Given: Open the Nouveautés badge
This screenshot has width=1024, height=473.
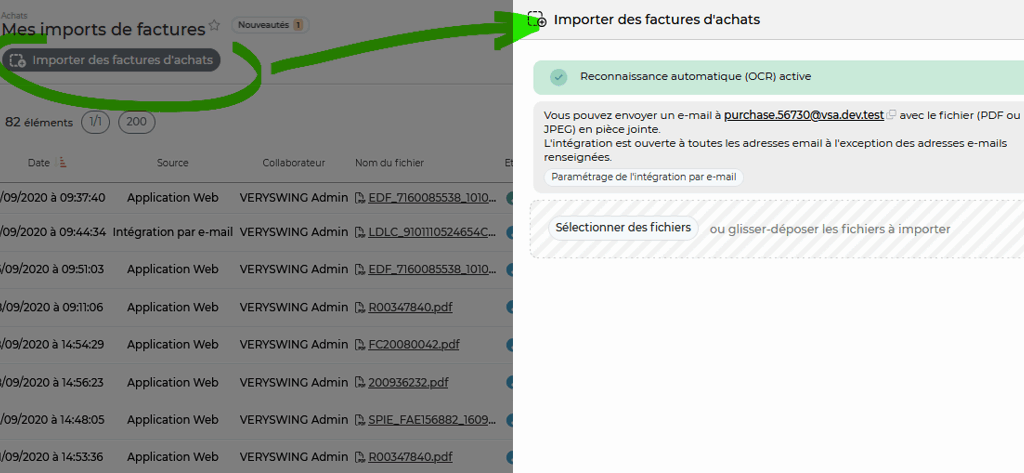Looking at the screenshot, I should pos(270,25).
